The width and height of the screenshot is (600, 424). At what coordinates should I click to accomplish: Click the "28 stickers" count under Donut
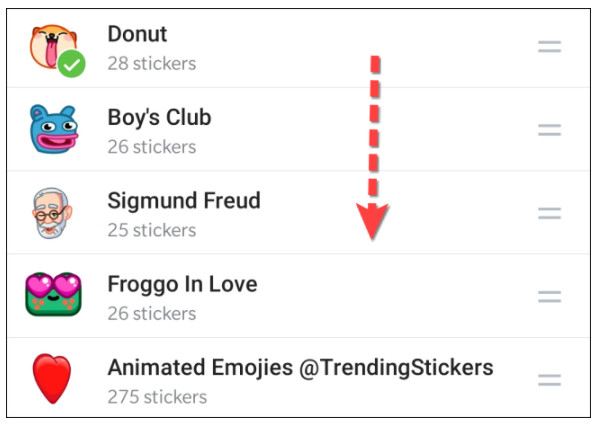[151, 64]
